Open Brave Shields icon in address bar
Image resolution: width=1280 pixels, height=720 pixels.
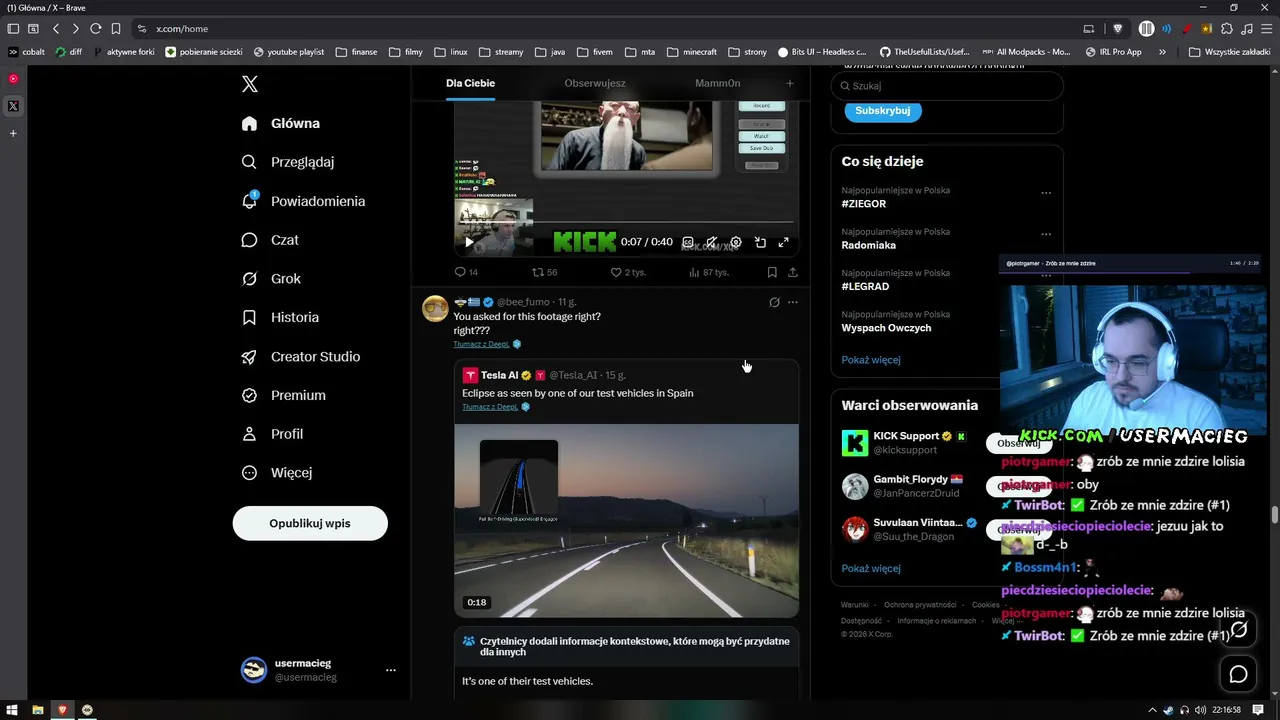point(1118,29)
